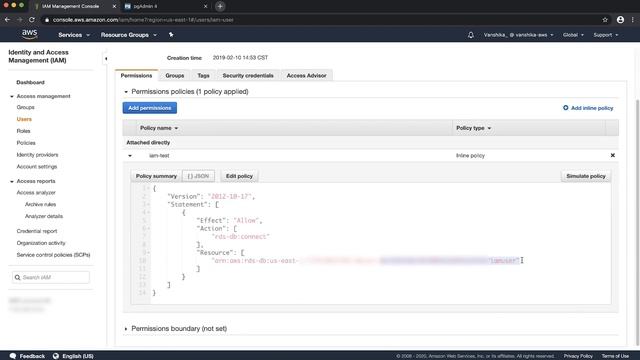Viewport: 640px width, 360px height.
Task: Open the account user dropdown
Action: point(518,35)
